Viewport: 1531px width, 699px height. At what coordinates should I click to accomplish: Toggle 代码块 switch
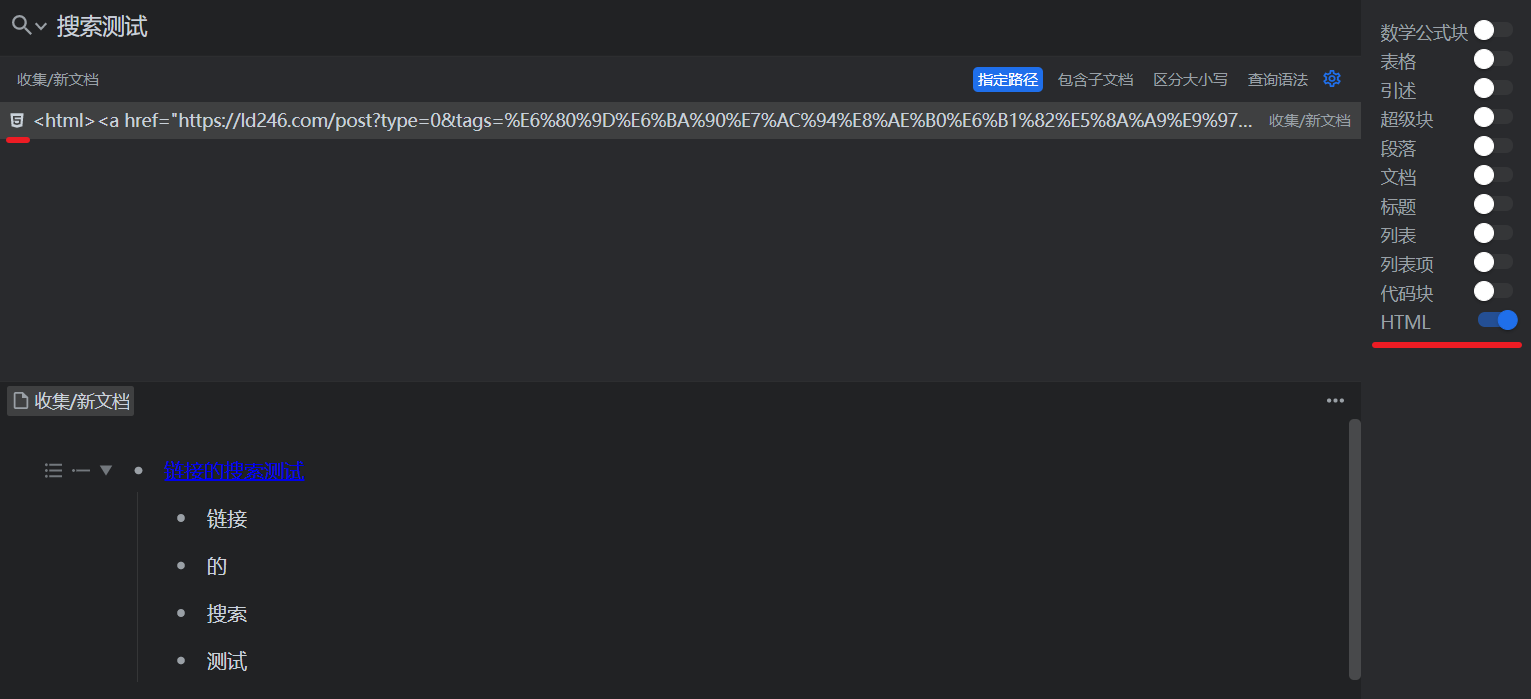coord(1493,291)
